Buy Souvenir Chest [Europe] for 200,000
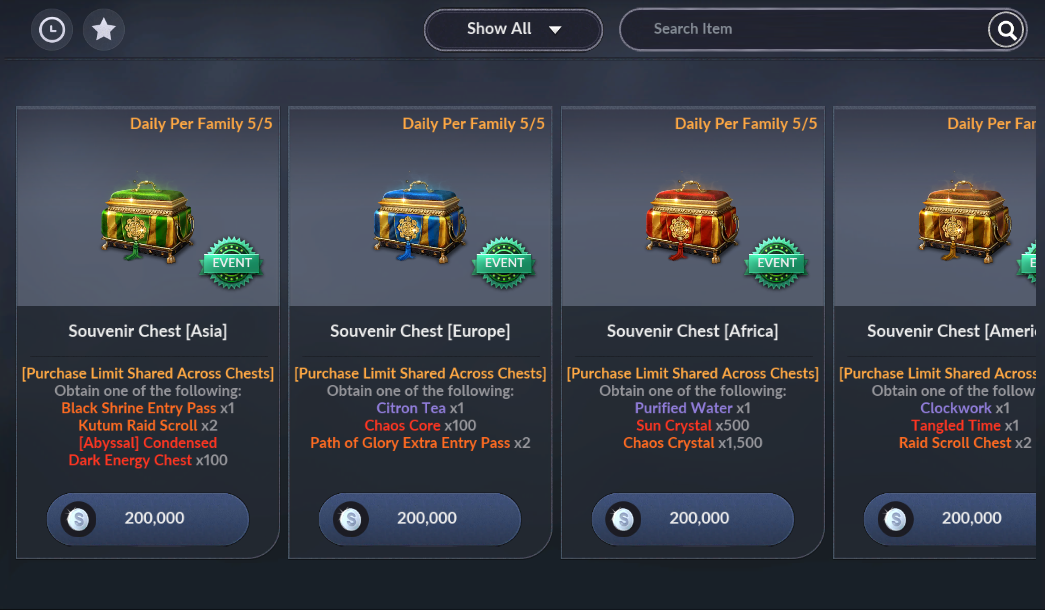This screenshot has height=610, width=1045. click(x=420, y=519)
